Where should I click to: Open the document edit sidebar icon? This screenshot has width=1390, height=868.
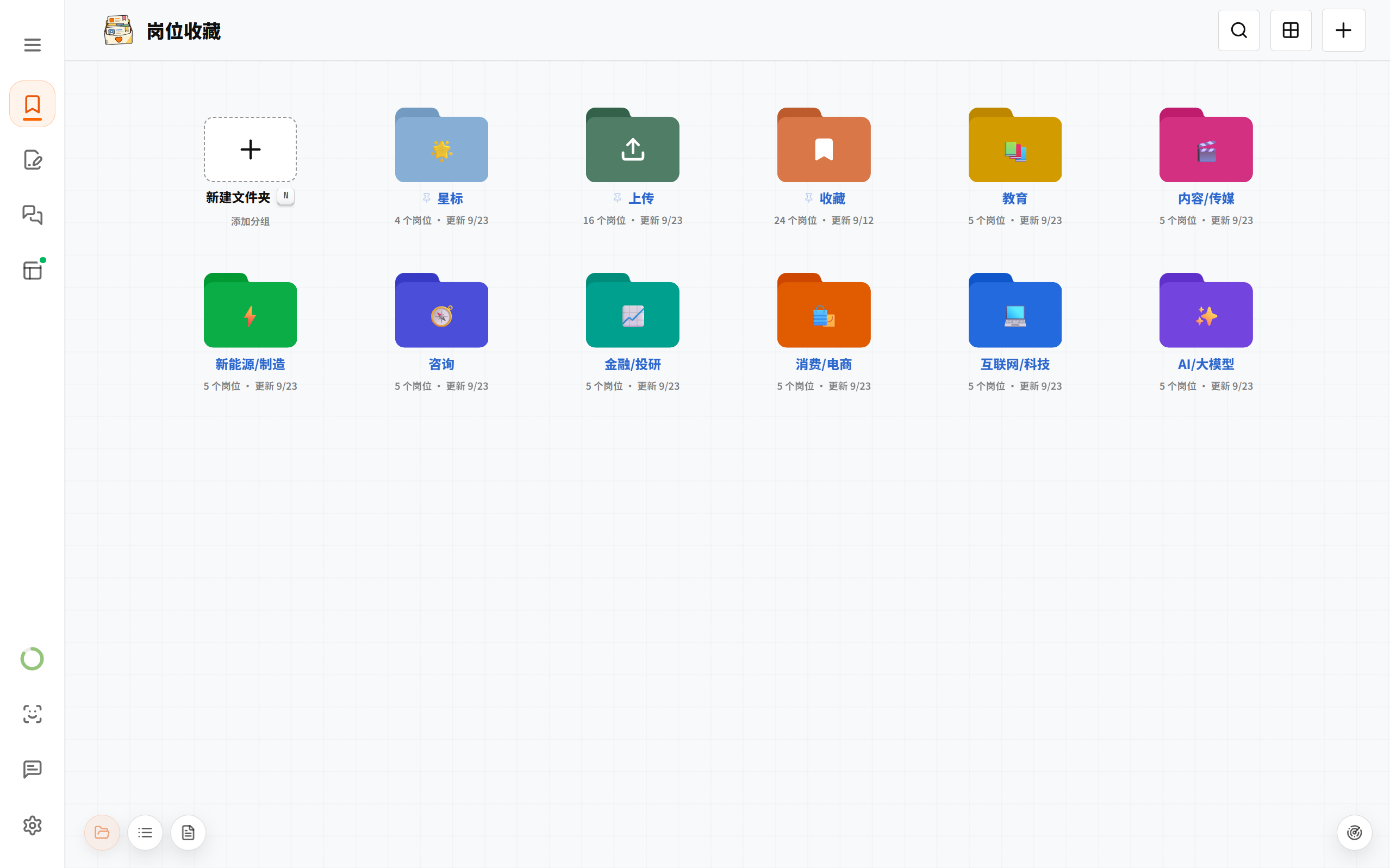click(x=32, y=160)
